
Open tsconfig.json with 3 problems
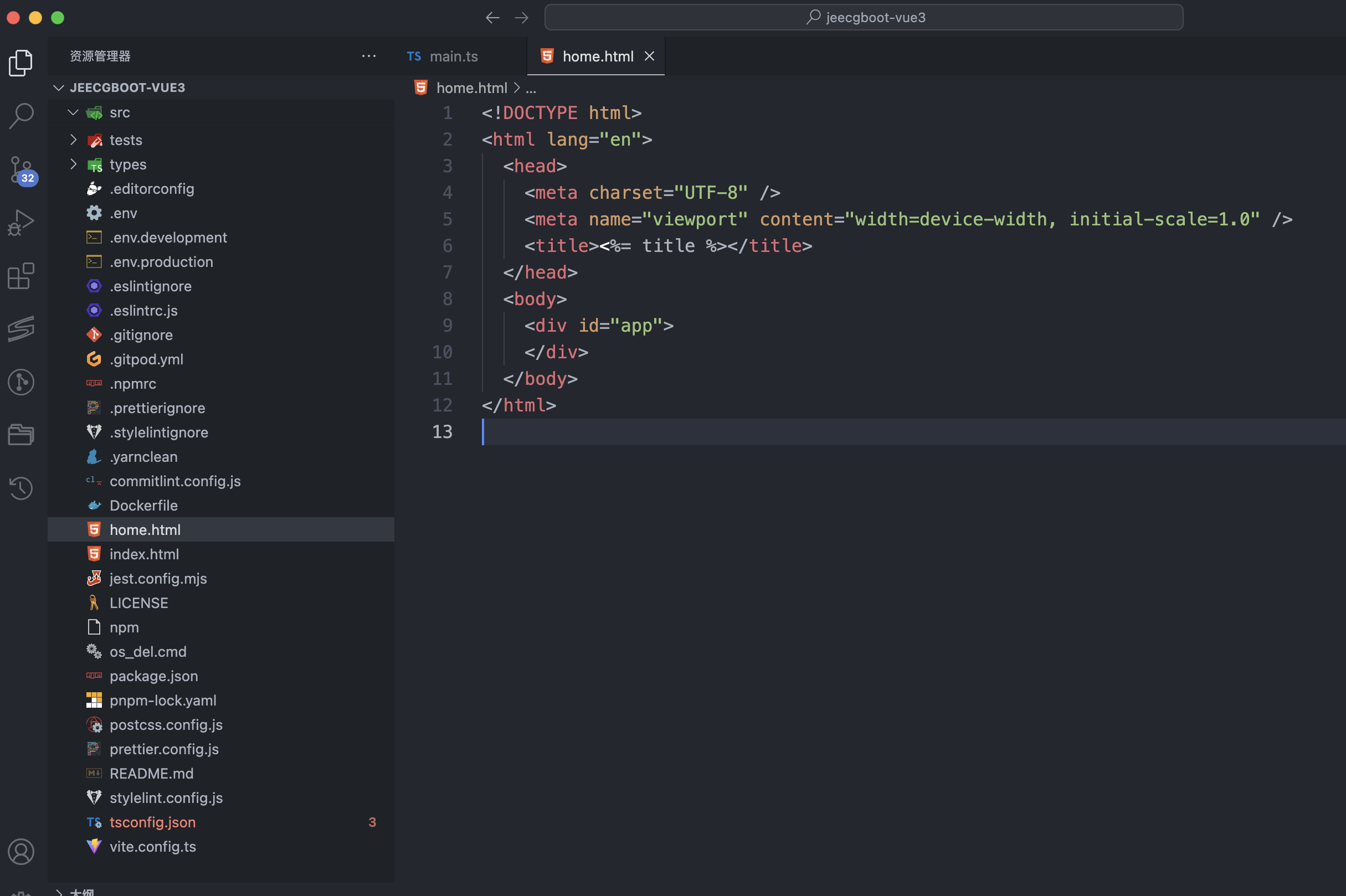point(153,822)
